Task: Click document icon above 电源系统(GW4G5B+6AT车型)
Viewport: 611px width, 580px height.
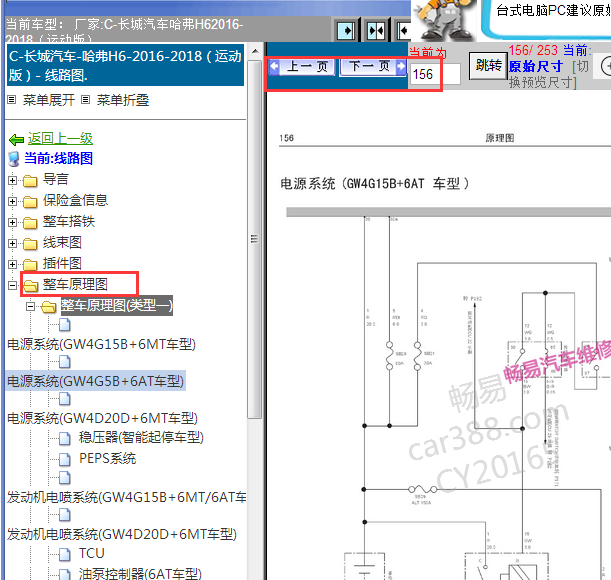Action: (65, 362)
